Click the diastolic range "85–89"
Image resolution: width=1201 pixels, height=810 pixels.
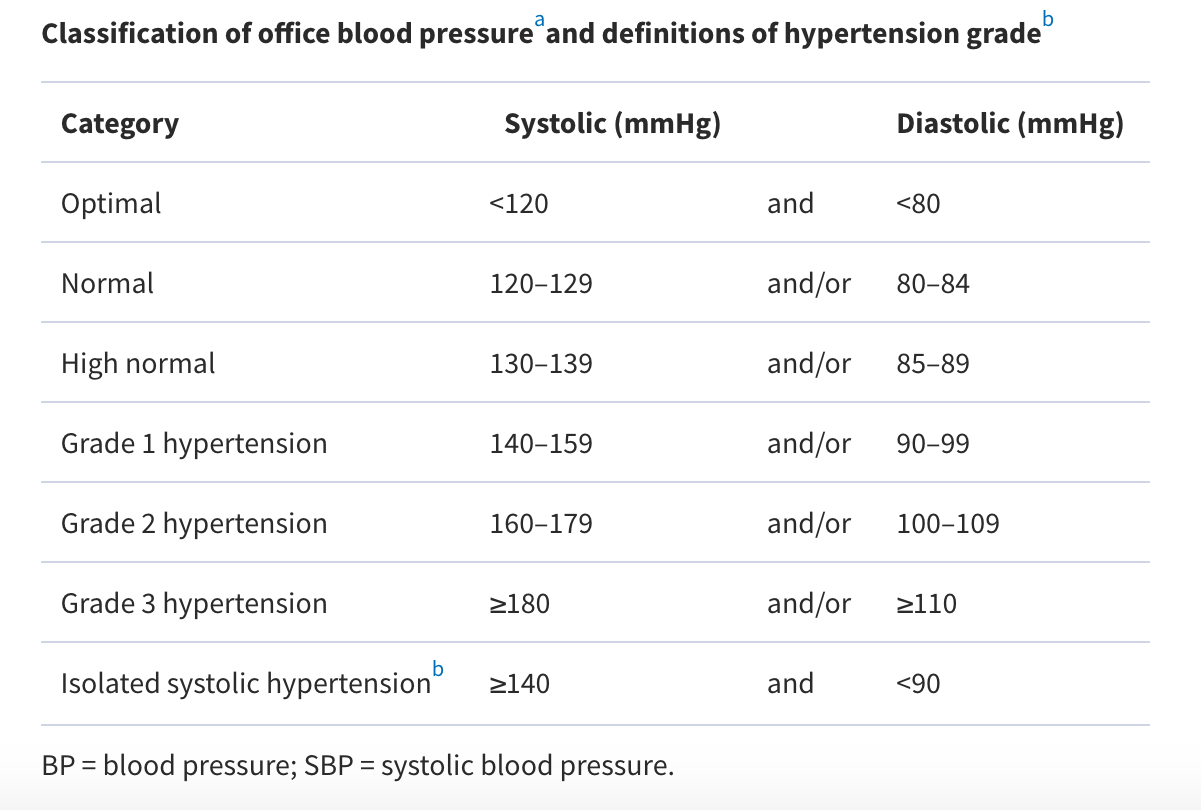pyautogui.click(x=933, y=364)
